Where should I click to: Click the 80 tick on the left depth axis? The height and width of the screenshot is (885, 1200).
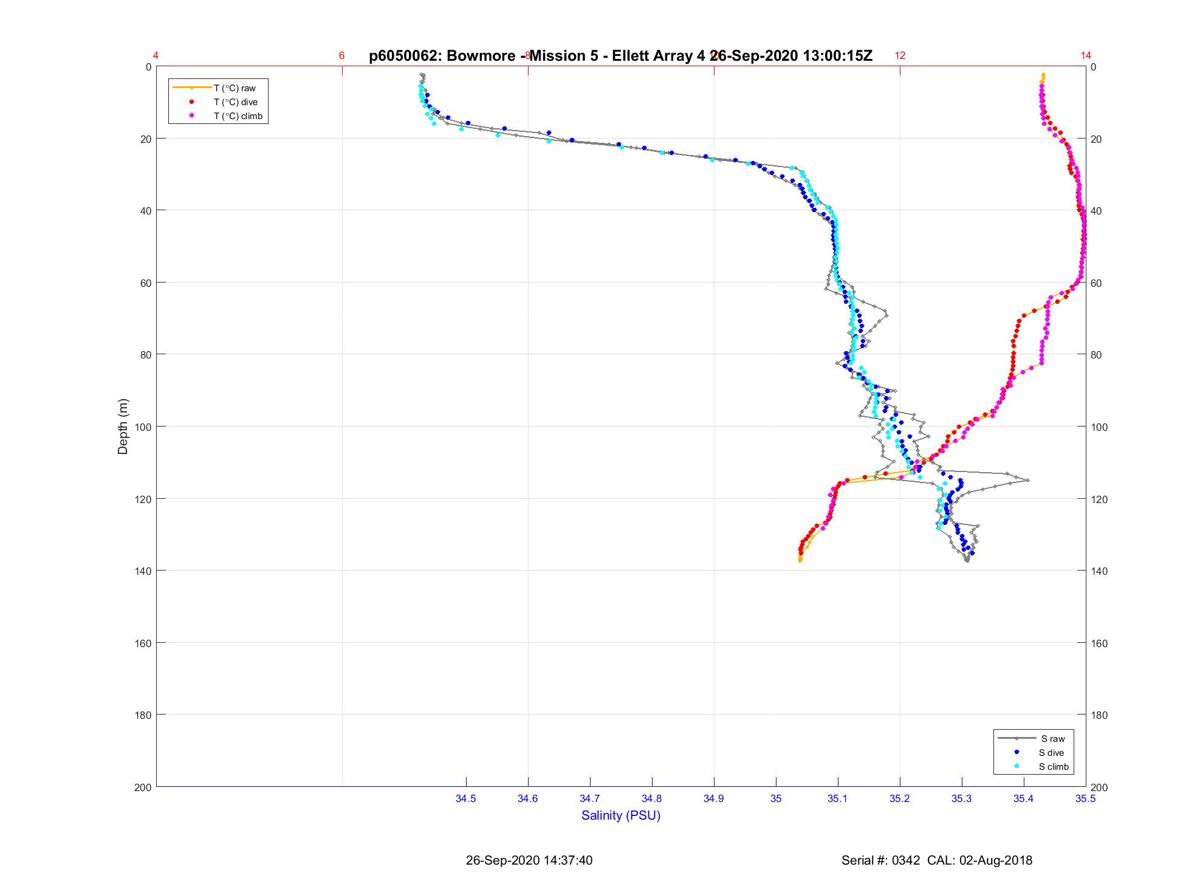(x=145, y=355)
